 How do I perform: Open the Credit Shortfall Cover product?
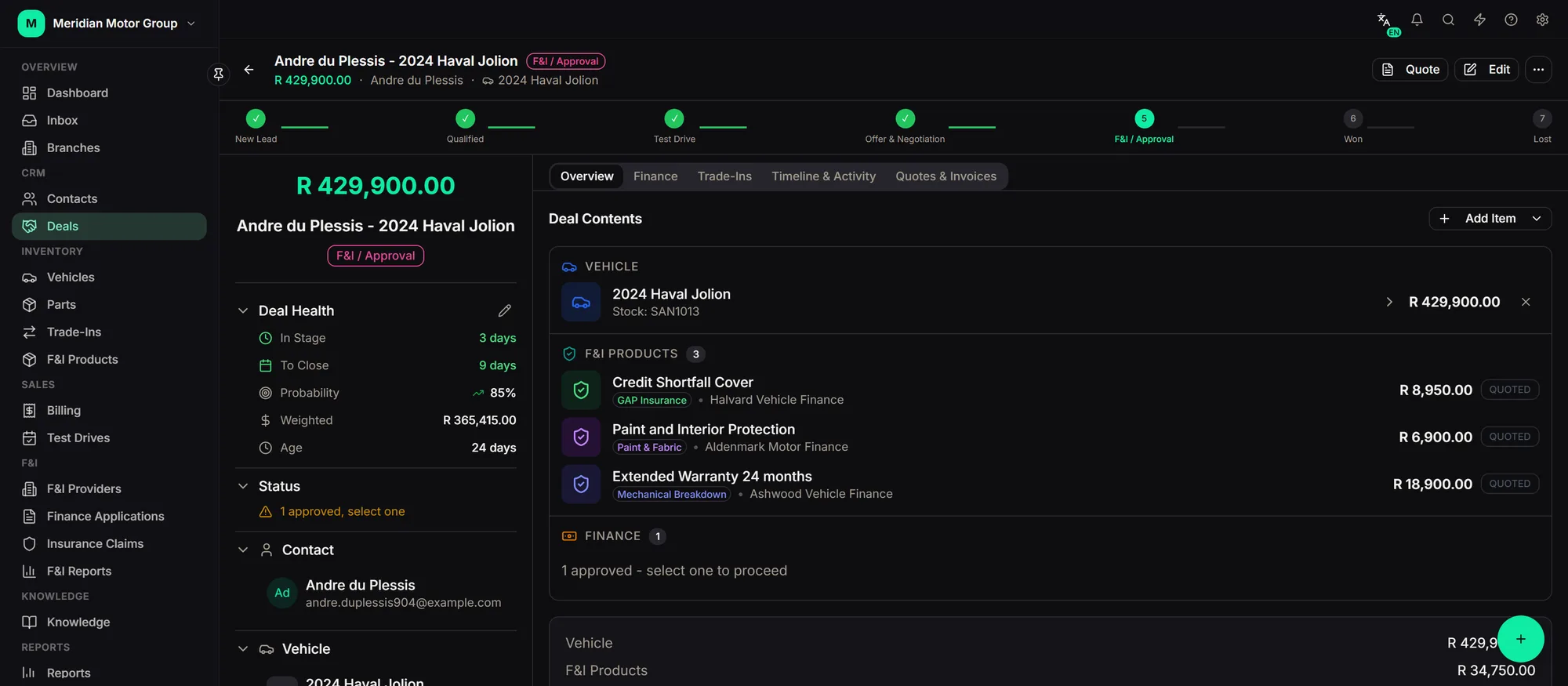[1050, 390]
